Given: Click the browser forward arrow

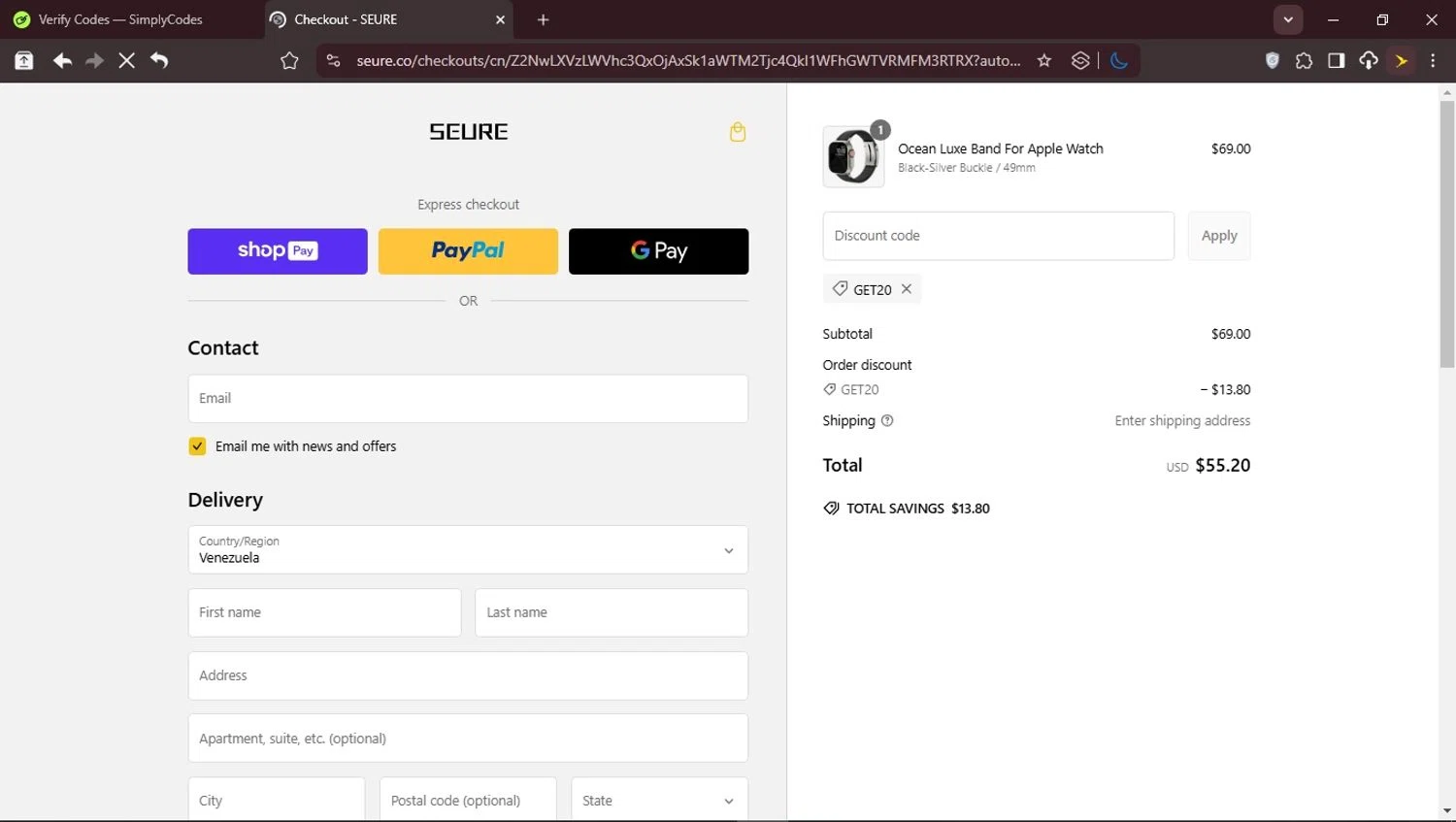Looking at the screenshot, I should tap(94, 60).
